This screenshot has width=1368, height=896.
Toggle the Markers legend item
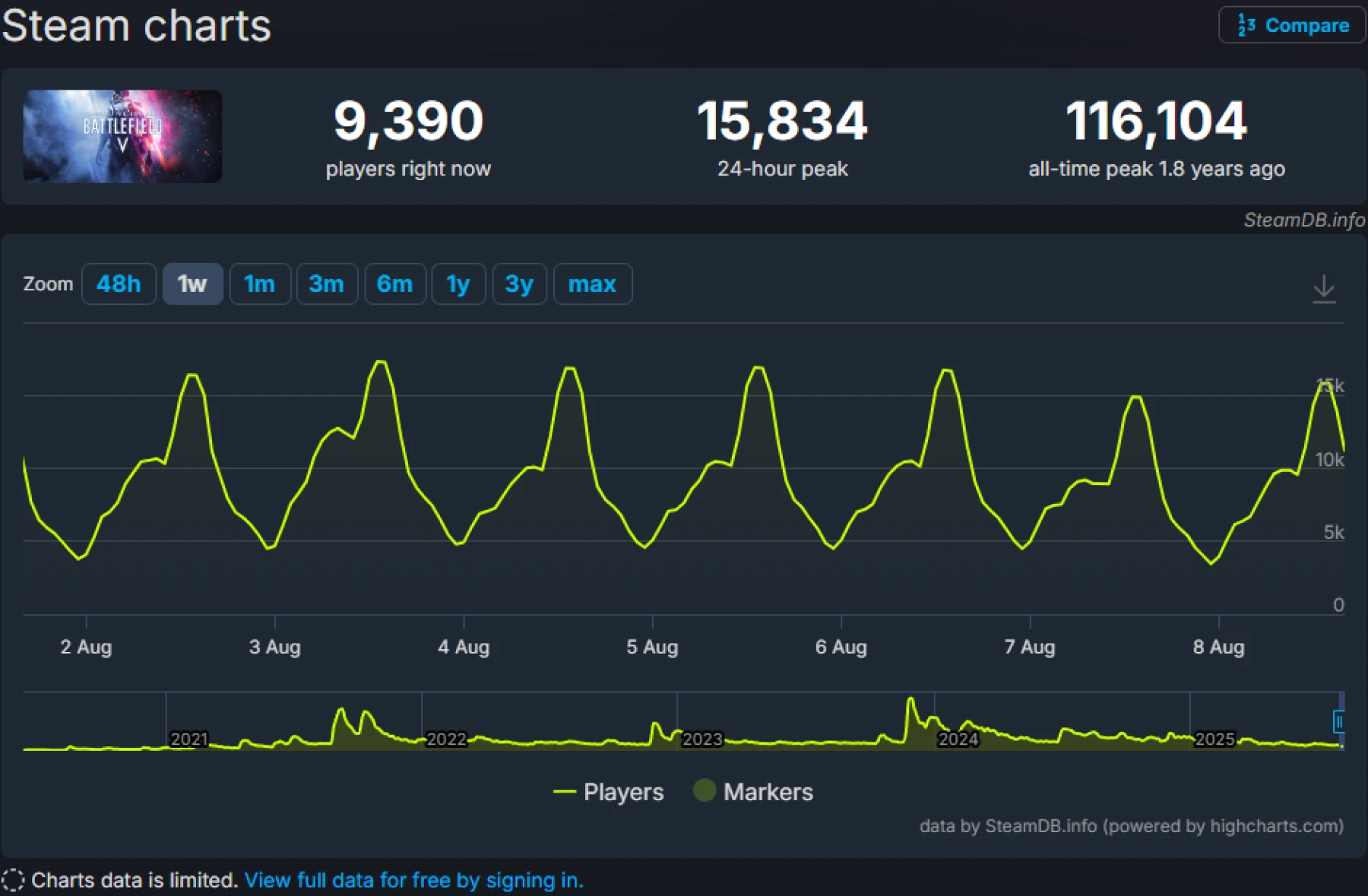pyautogui.click(x=753, y=791)
